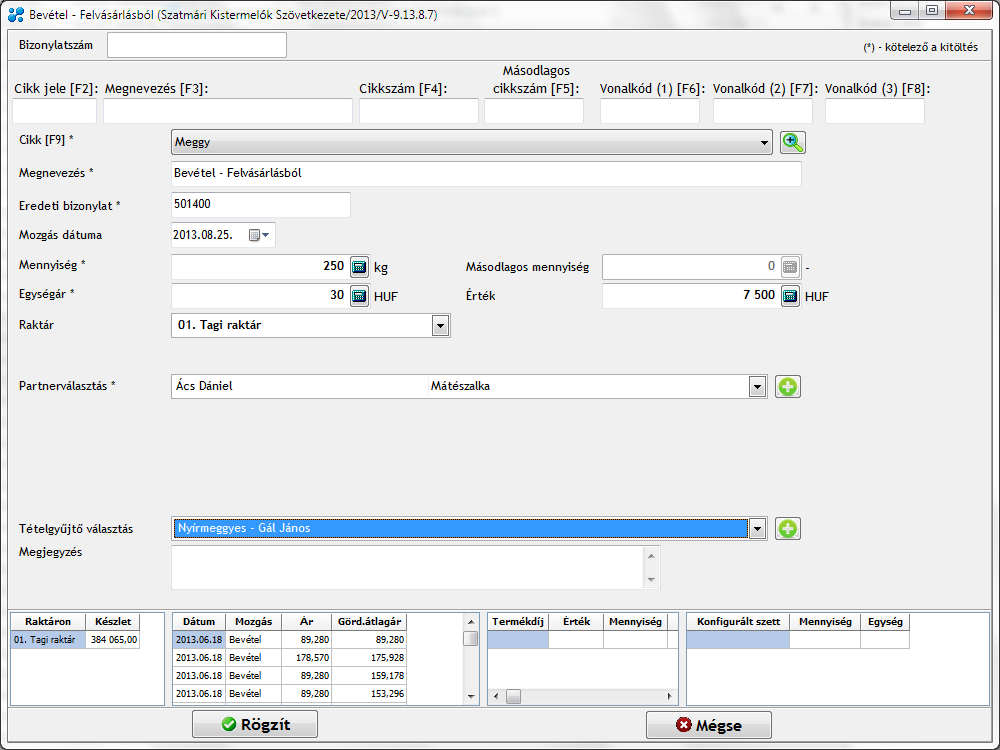Click the Ár column header
The width and height of the screenshot is (1000, 750).
[307, 622]
